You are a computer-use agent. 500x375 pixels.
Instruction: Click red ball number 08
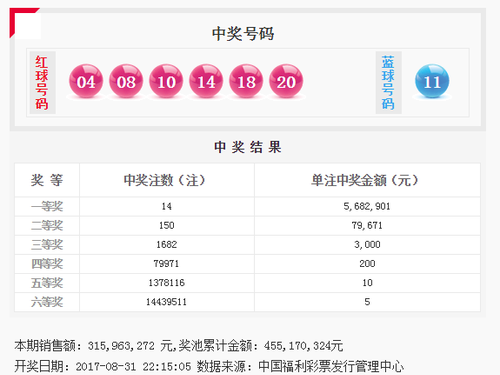click(x=126, y=81)
